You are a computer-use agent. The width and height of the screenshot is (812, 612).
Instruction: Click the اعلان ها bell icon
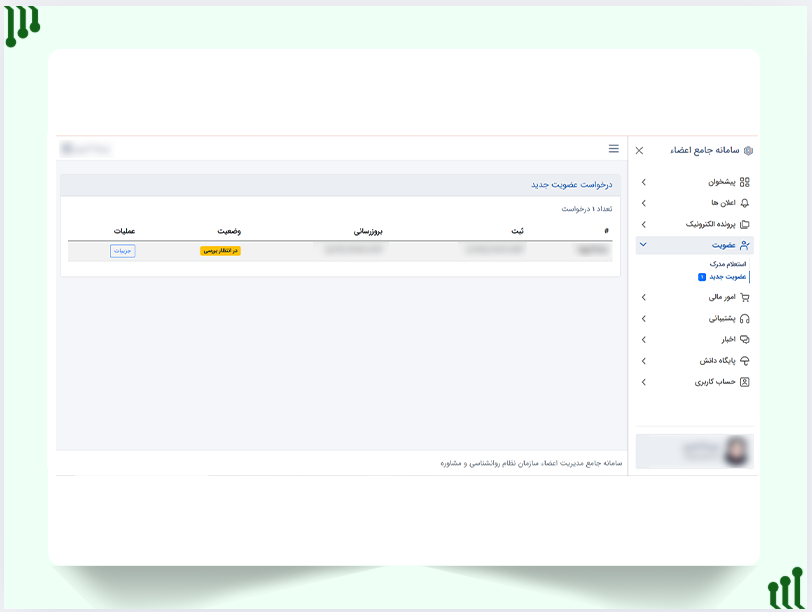[745, 203]
